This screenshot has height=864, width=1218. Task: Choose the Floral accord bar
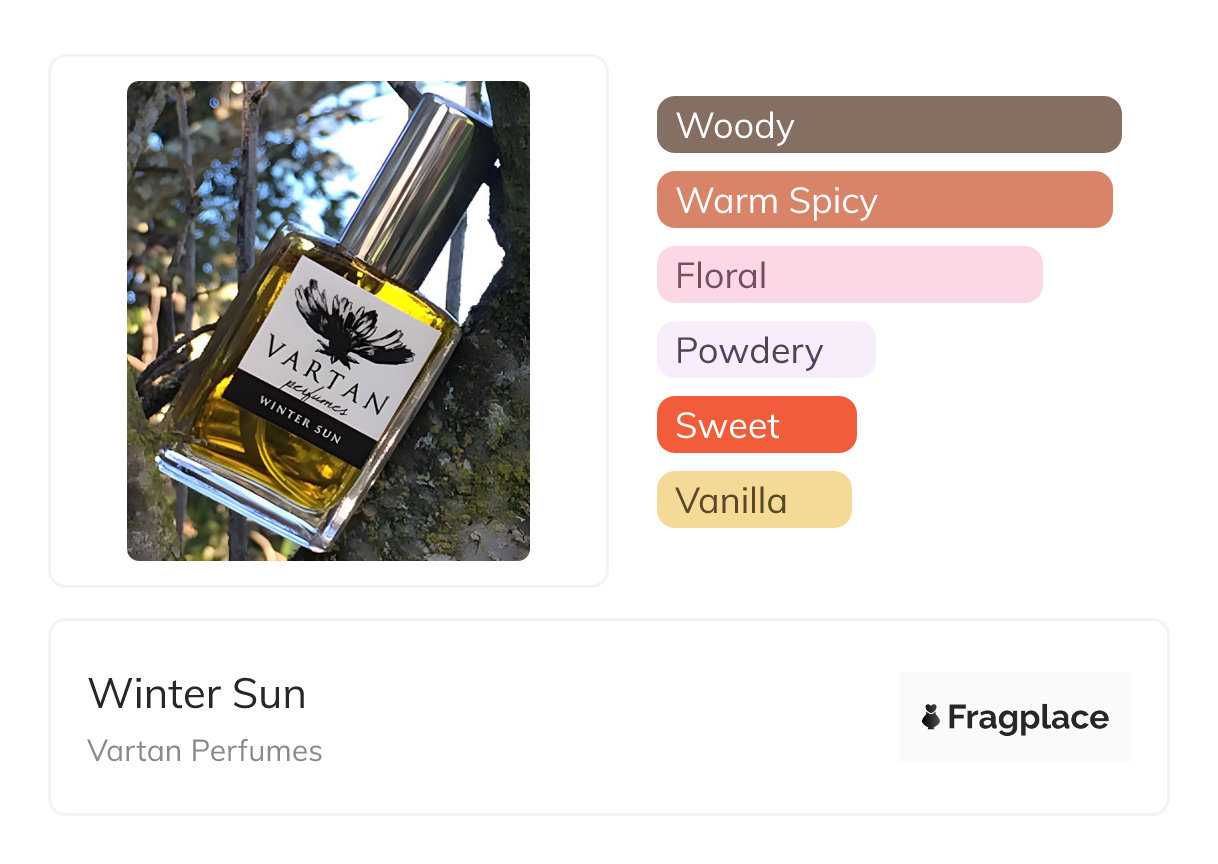coord(849,275)
